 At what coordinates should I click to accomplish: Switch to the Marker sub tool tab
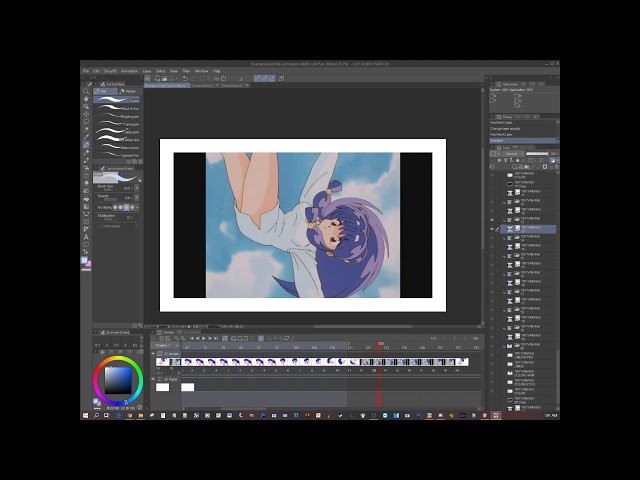[129, 91]
